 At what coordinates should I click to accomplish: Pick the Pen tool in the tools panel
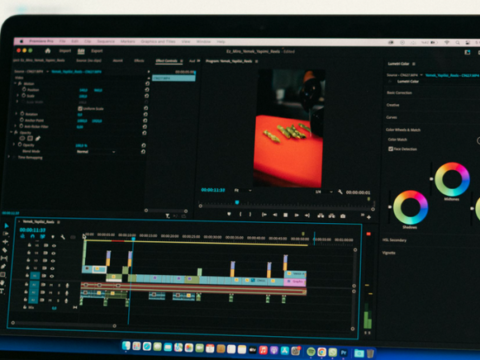3,266
